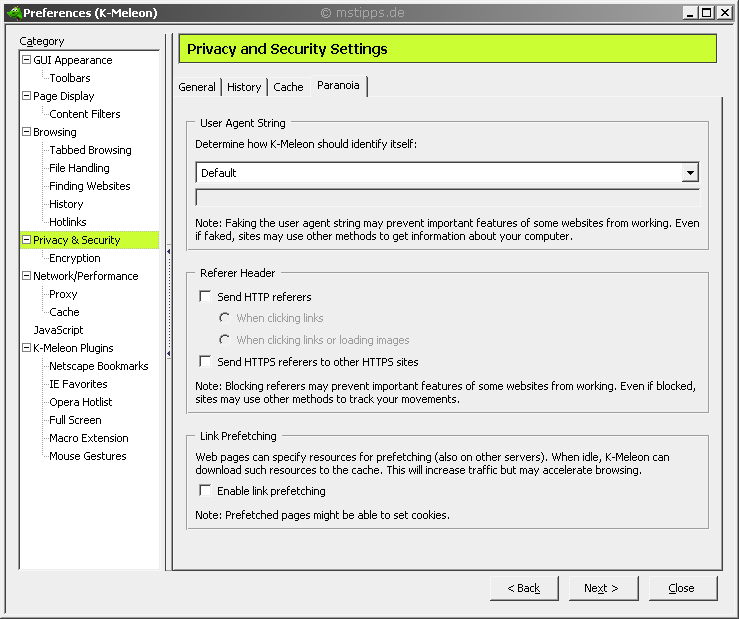Open Toolbars category

pyautogui.click(x=70, y=78)
